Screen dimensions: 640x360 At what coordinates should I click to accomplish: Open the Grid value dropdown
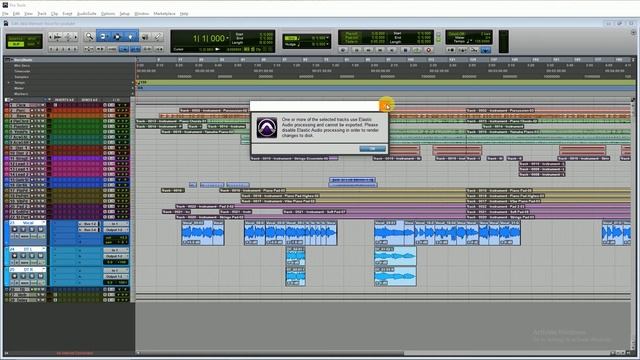[328, 38]
